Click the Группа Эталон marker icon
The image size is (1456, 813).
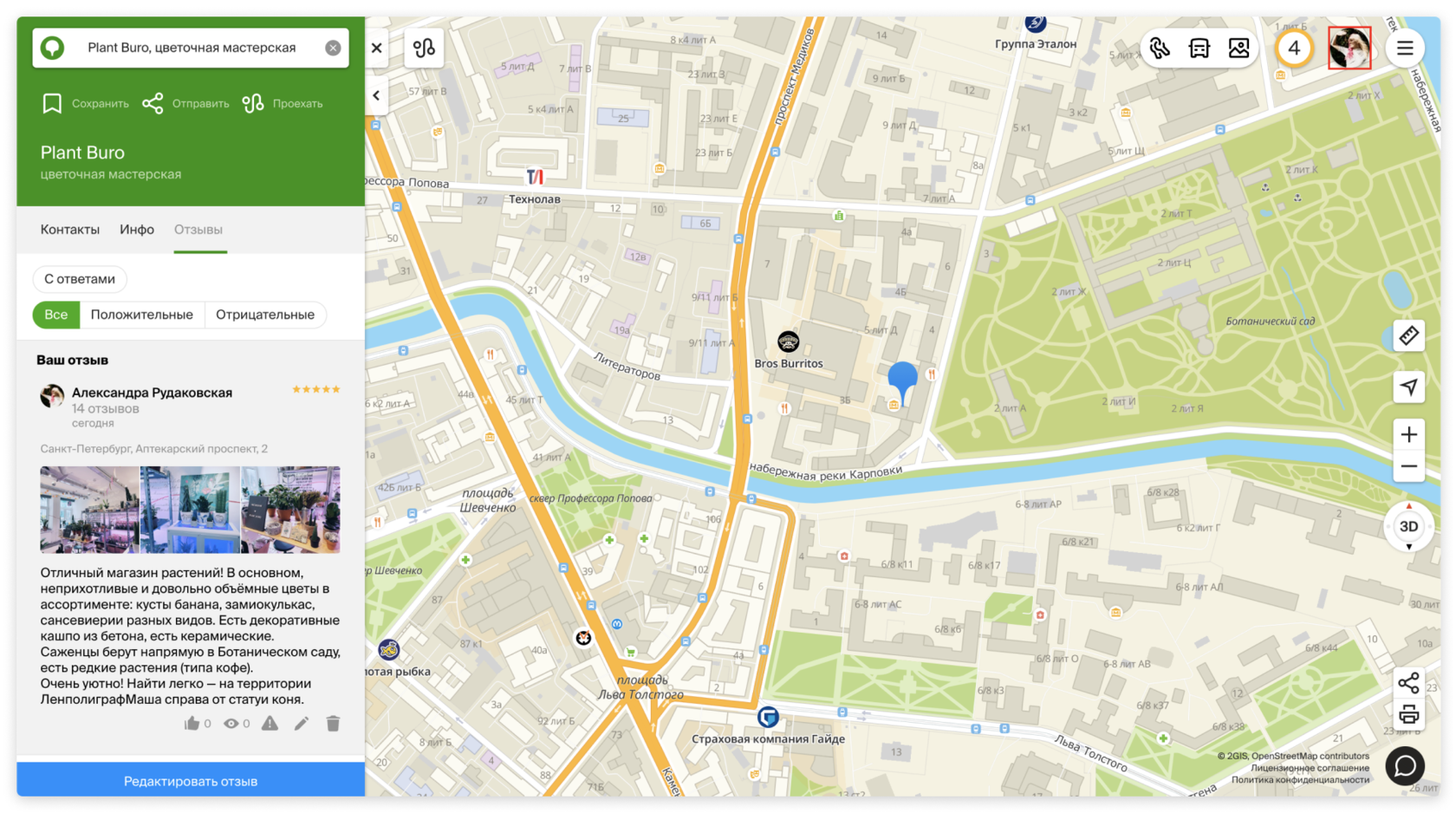point(1035,23)
